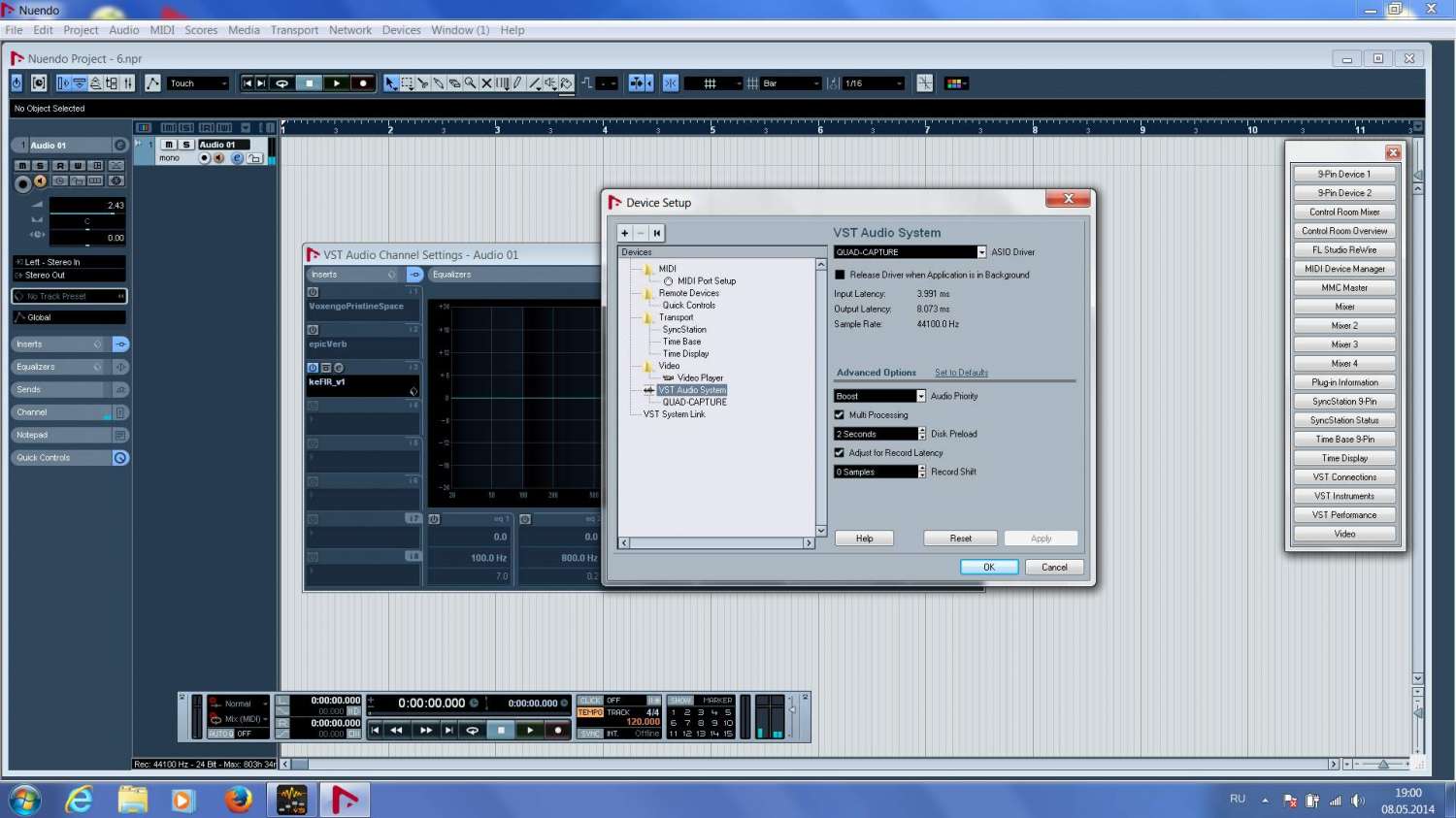Uncheck Multi Processing option
1456x818 pixels.
click(840, 415)
